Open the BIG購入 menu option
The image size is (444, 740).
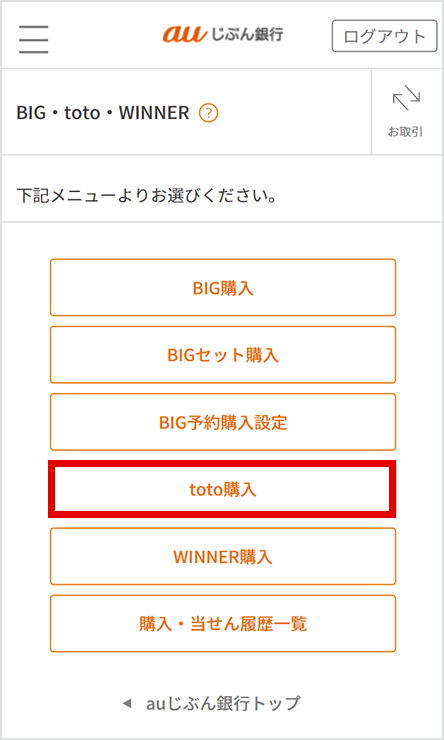(223, 287)
